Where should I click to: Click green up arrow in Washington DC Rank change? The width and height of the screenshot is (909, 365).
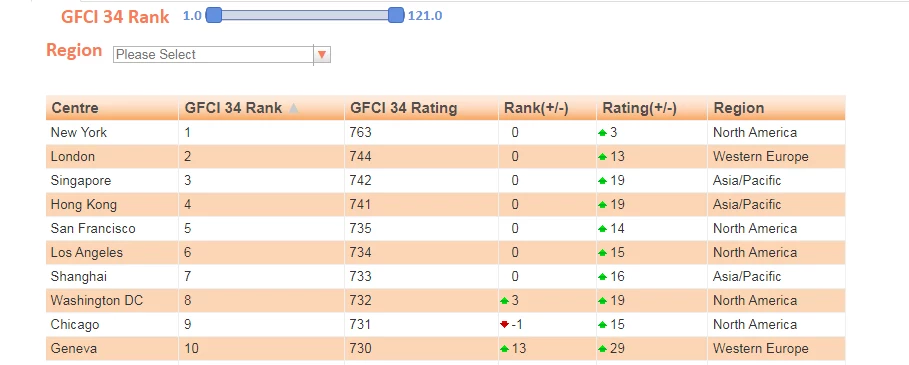pyautogui.click(x=504, y=301)
